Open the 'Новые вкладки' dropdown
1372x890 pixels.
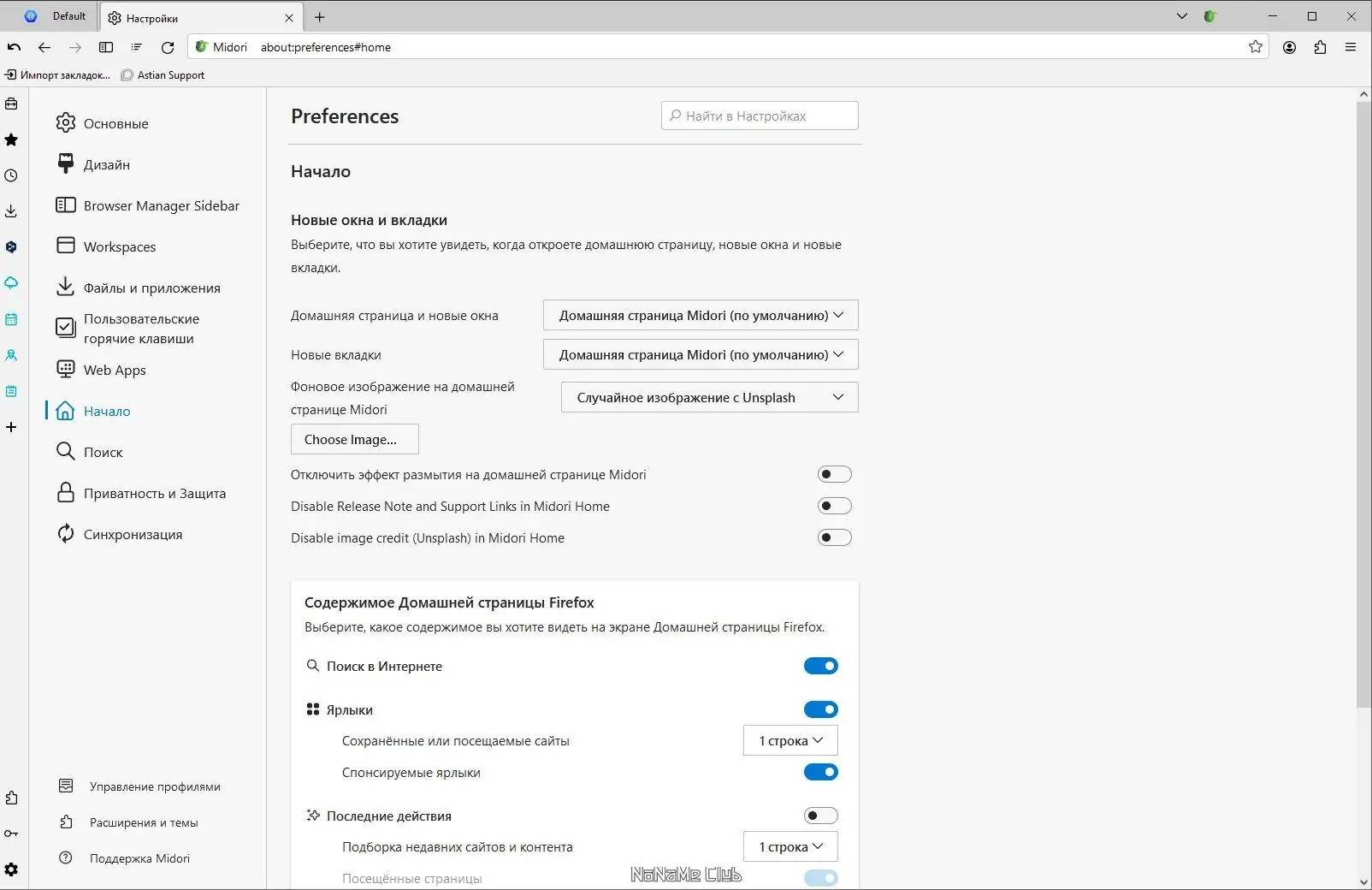(x=701, y=354)
